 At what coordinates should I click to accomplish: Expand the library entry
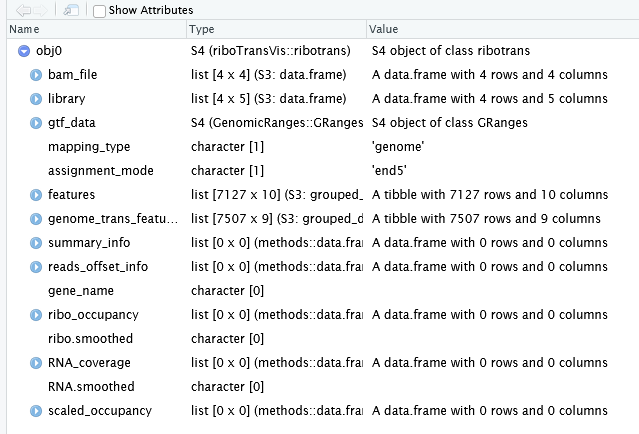tap(36, 99)
